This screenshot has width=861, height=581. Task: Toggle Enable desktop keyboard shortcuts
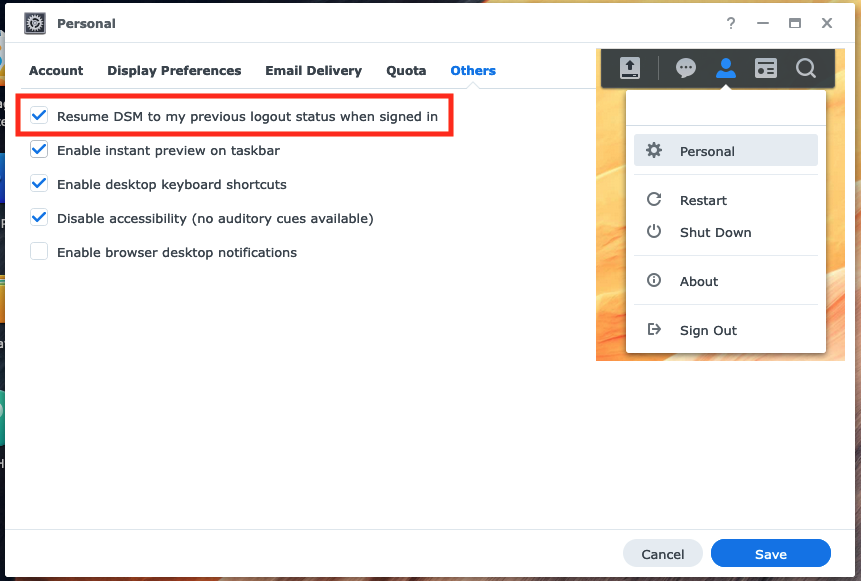(39, 184)
